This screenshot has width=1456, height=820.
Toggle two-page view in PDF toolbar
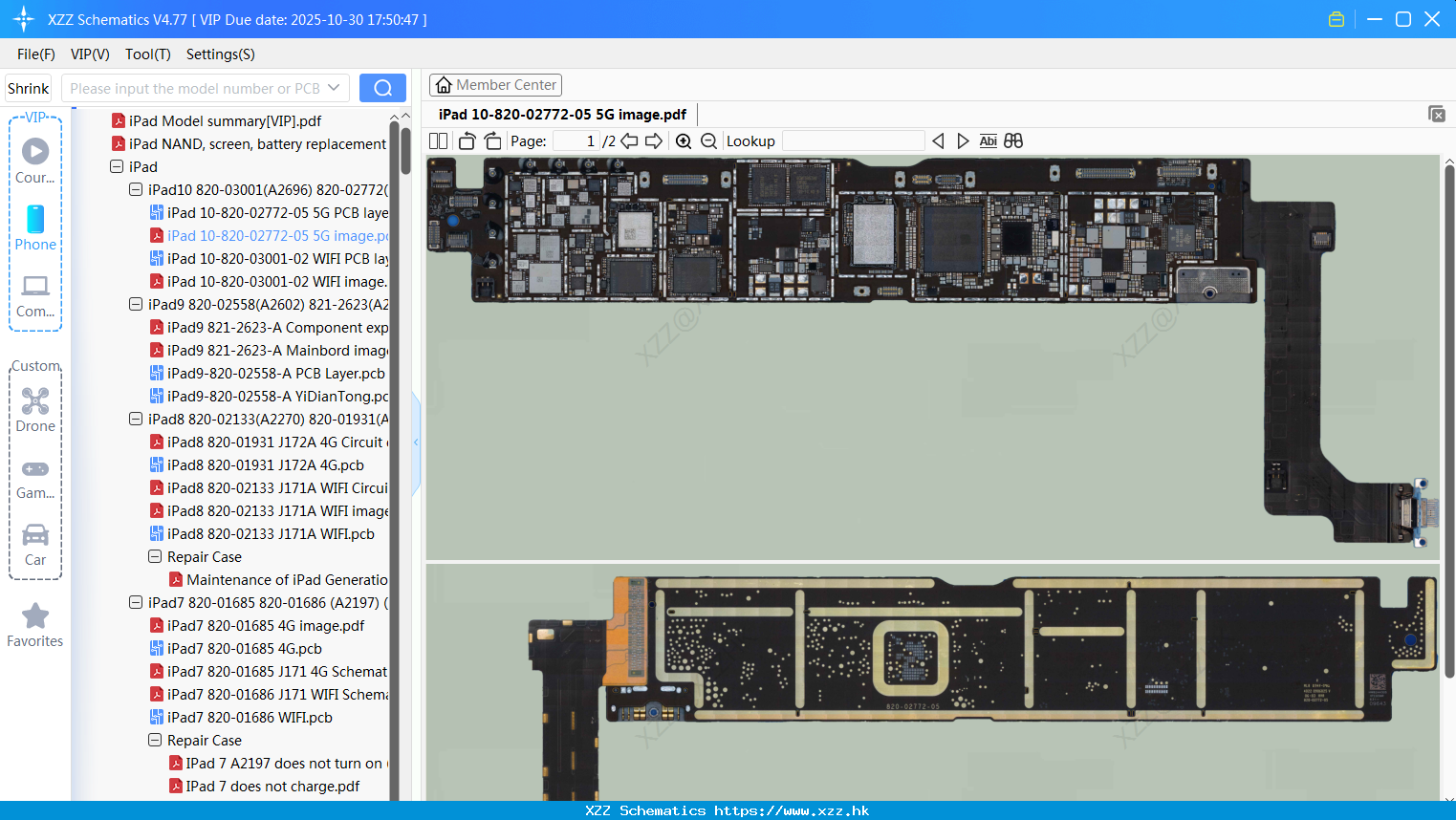pos(438,140)
